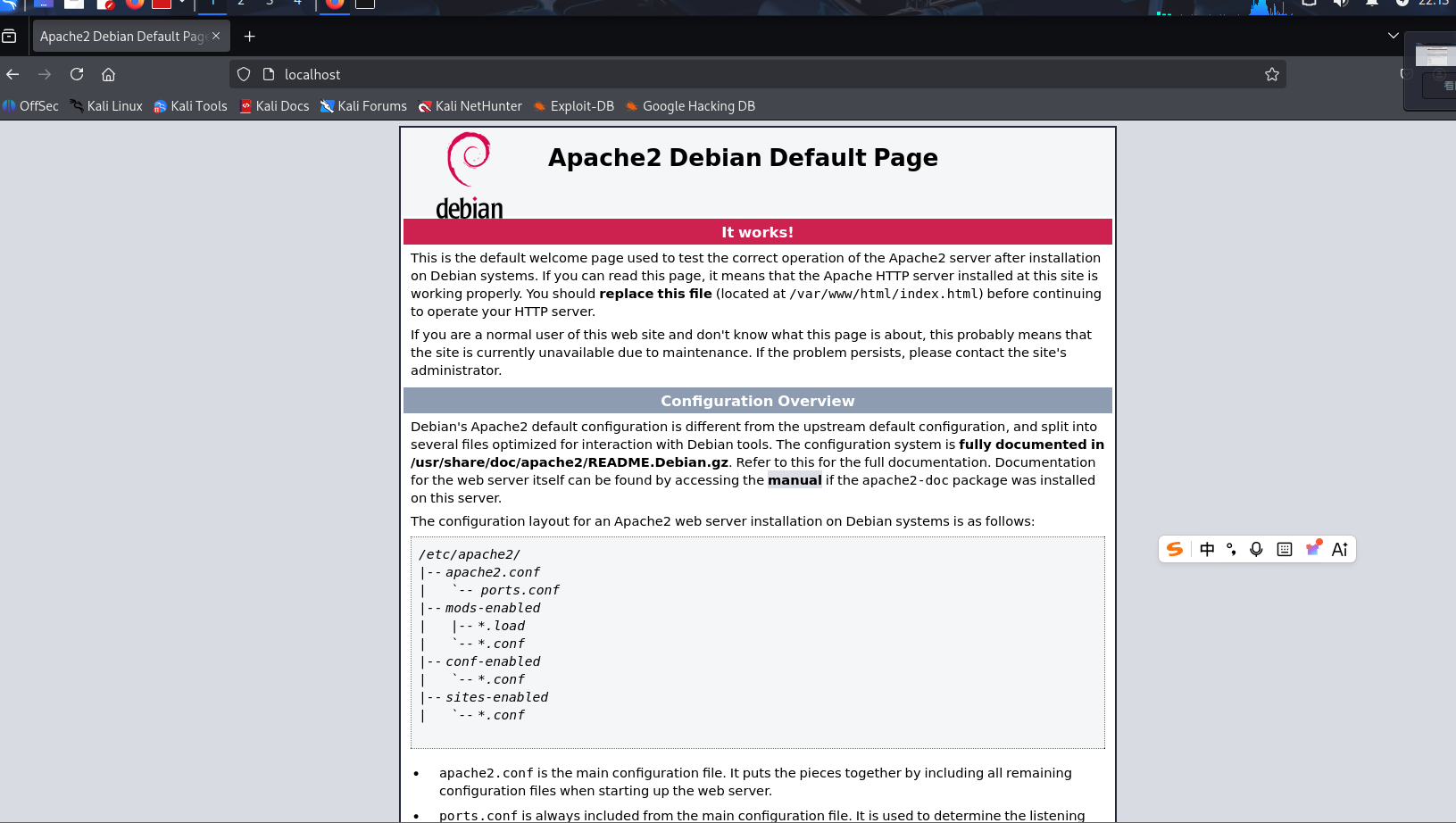Open the Kali Linux bookmark
The image size is (1456, 823).
(x=106, y=106)
